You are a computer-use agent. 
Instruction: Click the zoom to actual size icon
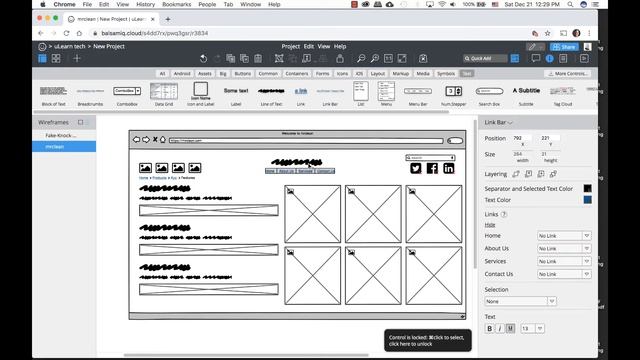pyautogui.click(x=388, y=58)
